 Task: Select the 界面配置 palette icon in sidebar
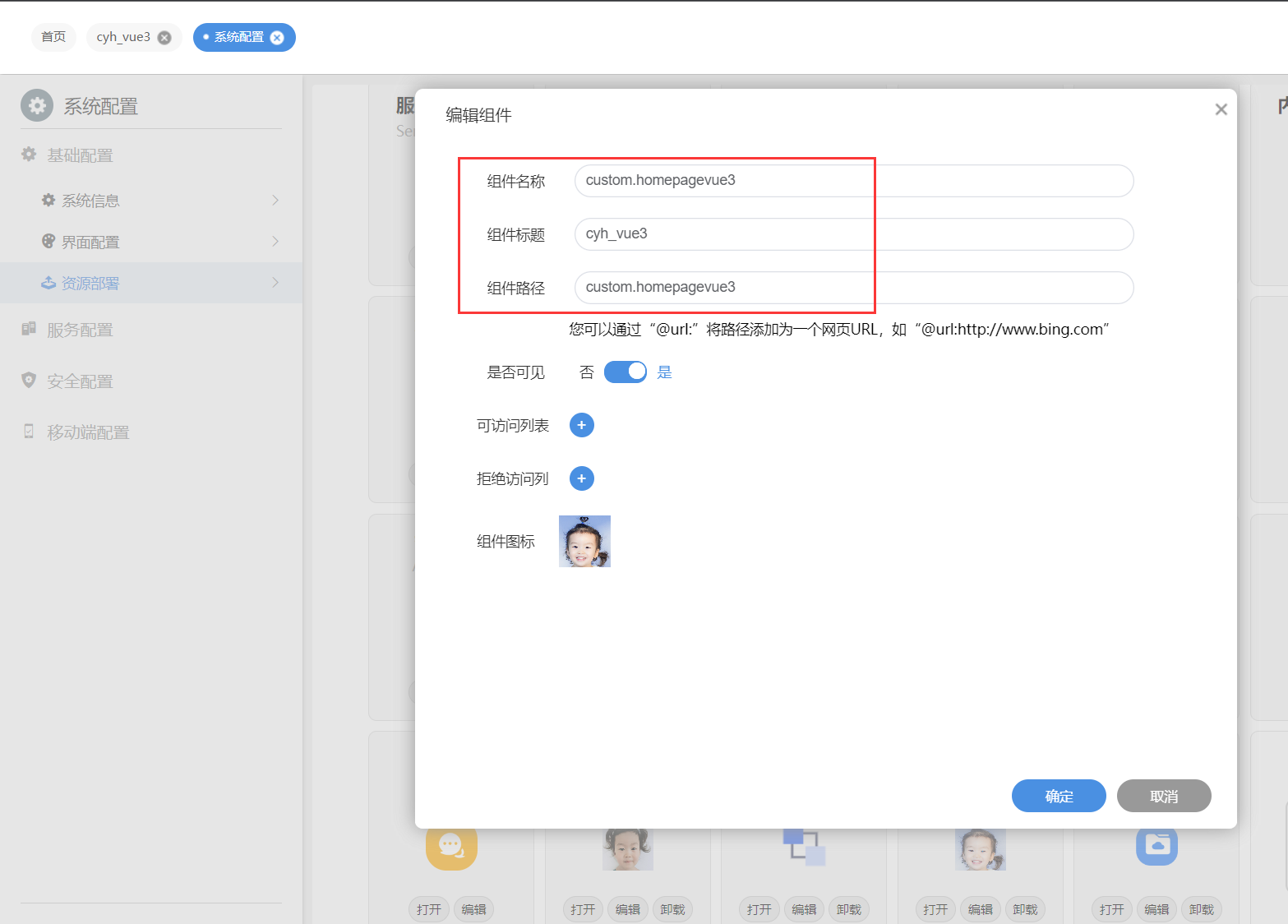[x=49, y=242]
